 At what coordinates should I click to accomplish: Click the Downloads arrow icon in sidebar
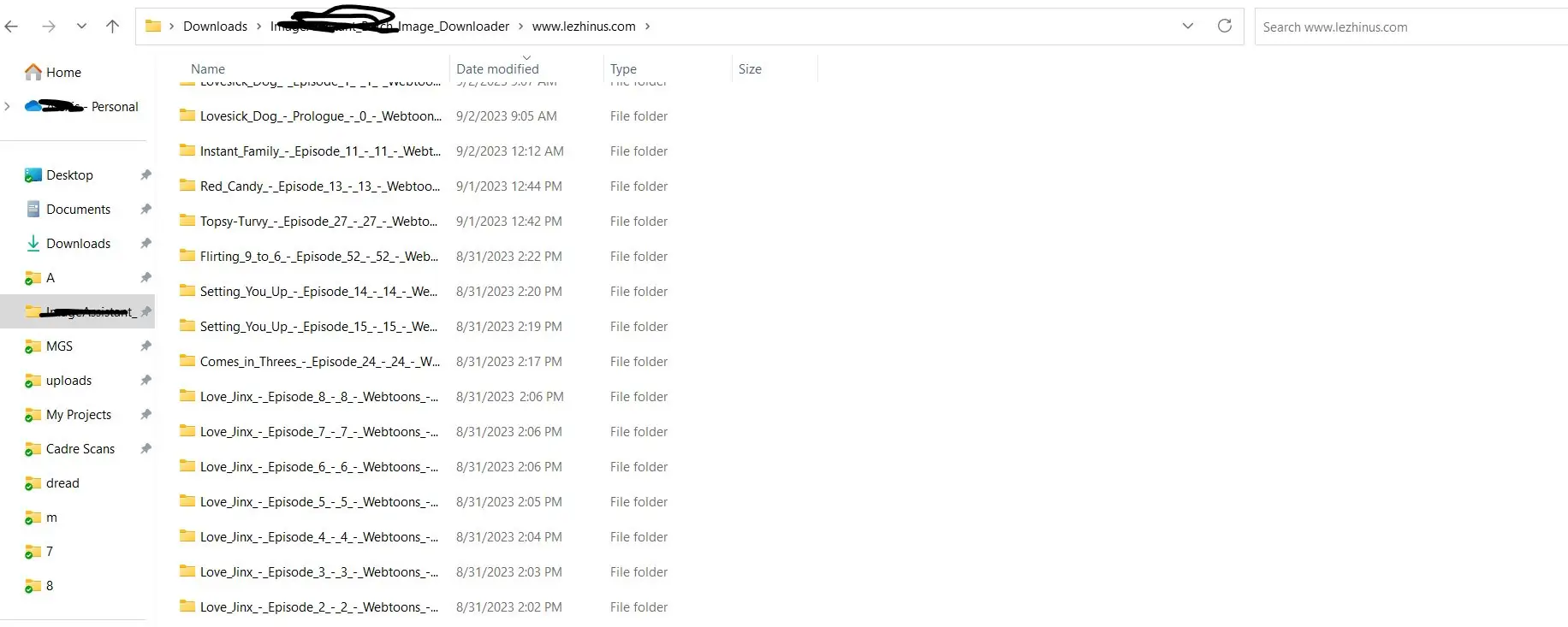tap(33, 244)
